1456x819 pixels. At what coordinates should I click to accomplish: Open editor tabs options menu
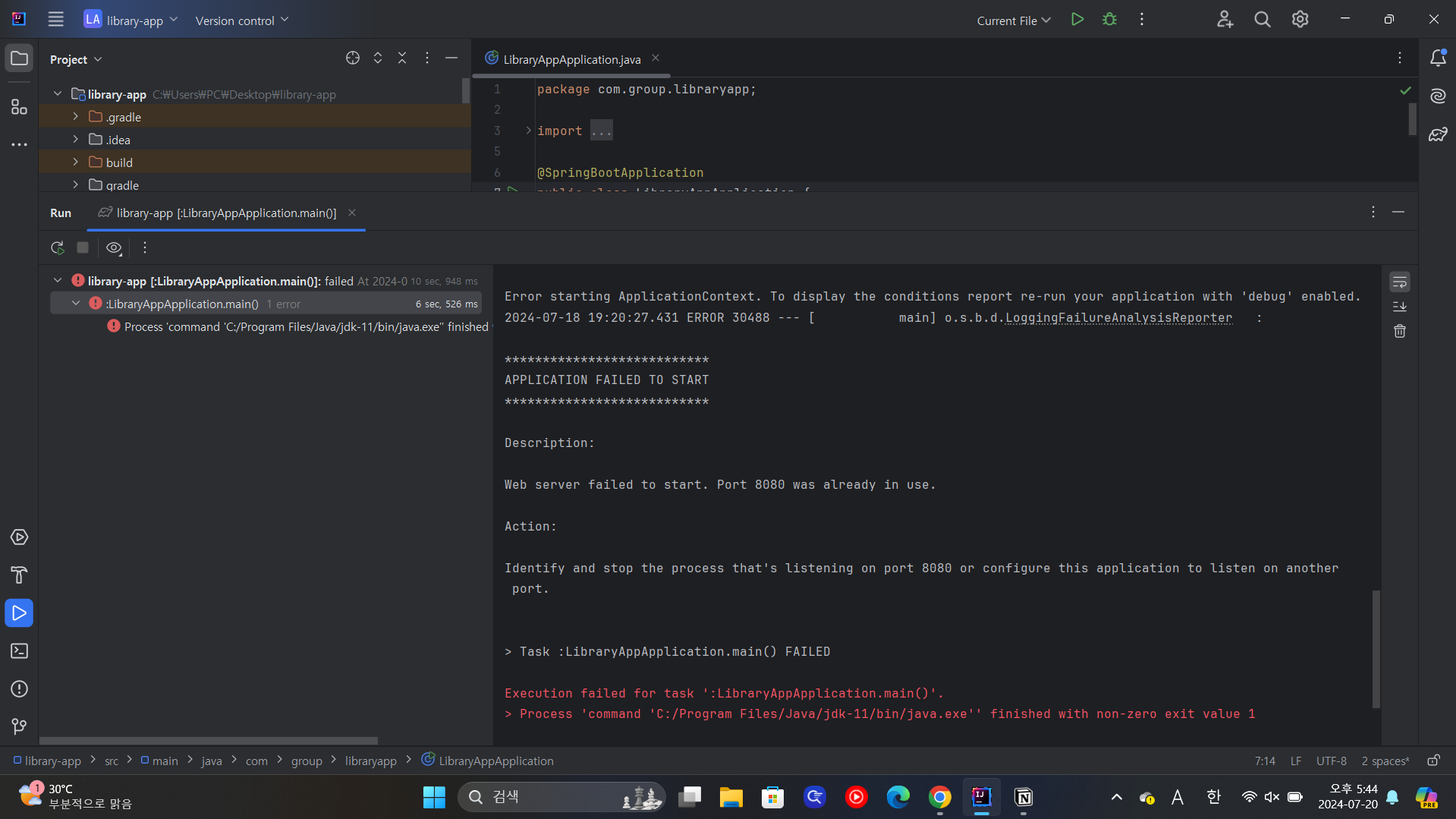[1400, 58]
